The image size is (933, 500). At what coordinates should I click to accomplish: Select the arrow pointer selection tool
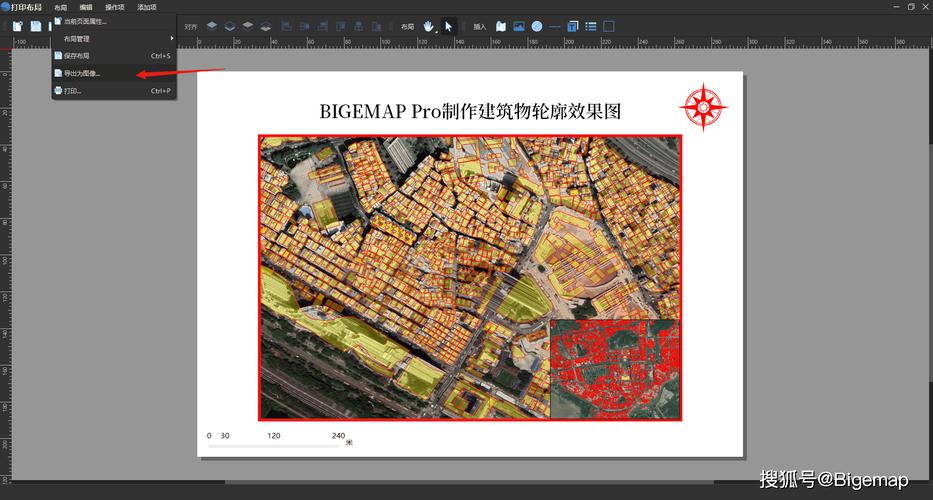[448, 26]
